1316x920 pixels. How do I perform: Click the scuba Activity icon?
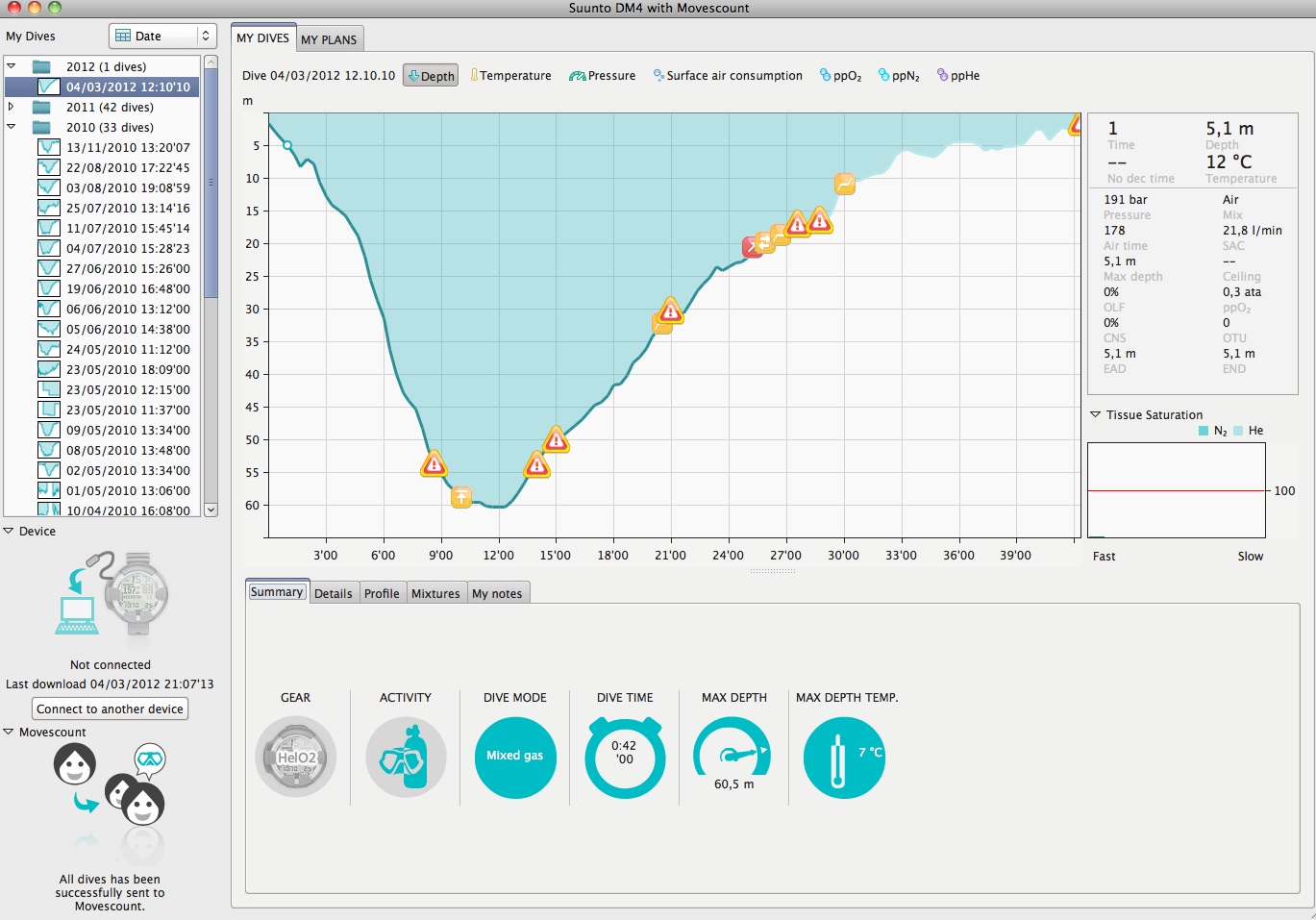click(x=406, y=758)
